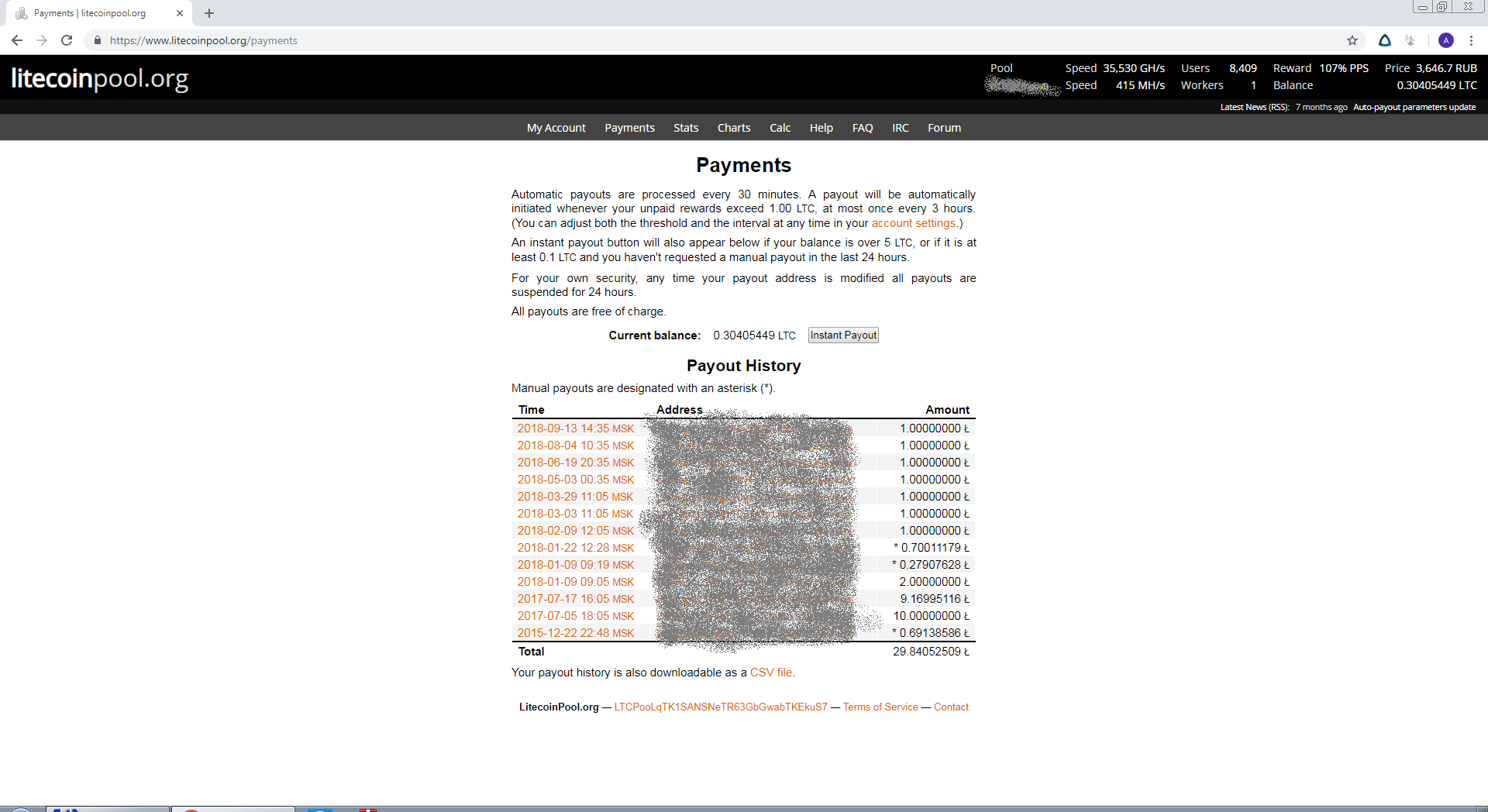
Task: Select the 9.16995116 payout amount
Action: (x=935, y=599)
